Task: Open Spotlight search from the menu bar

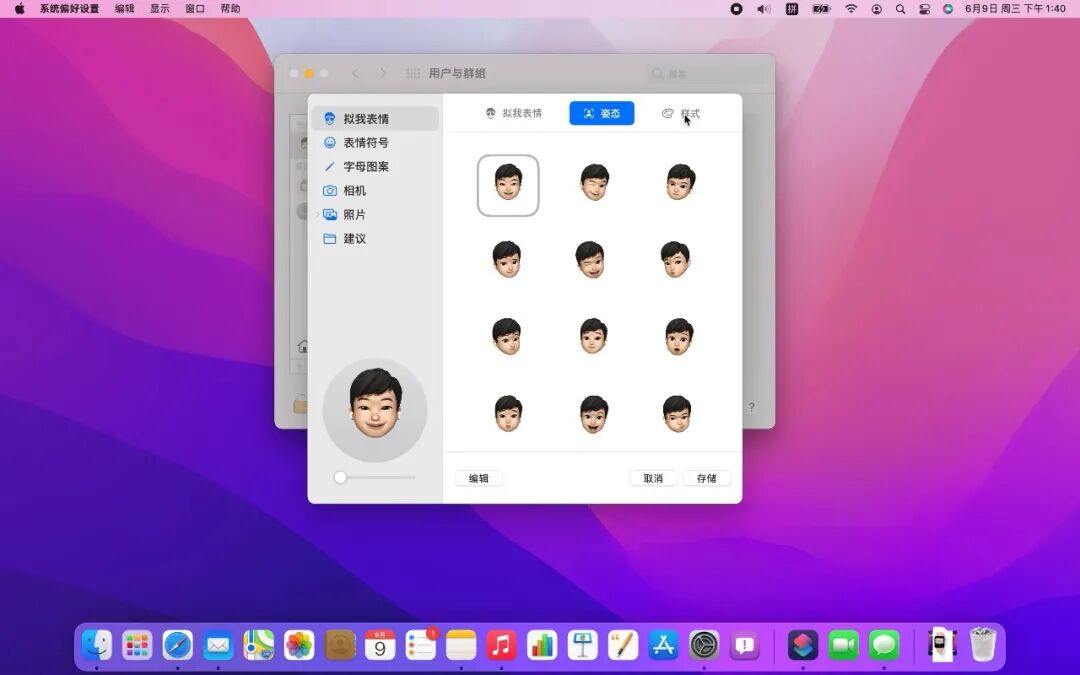Action: tap(900, 8)
